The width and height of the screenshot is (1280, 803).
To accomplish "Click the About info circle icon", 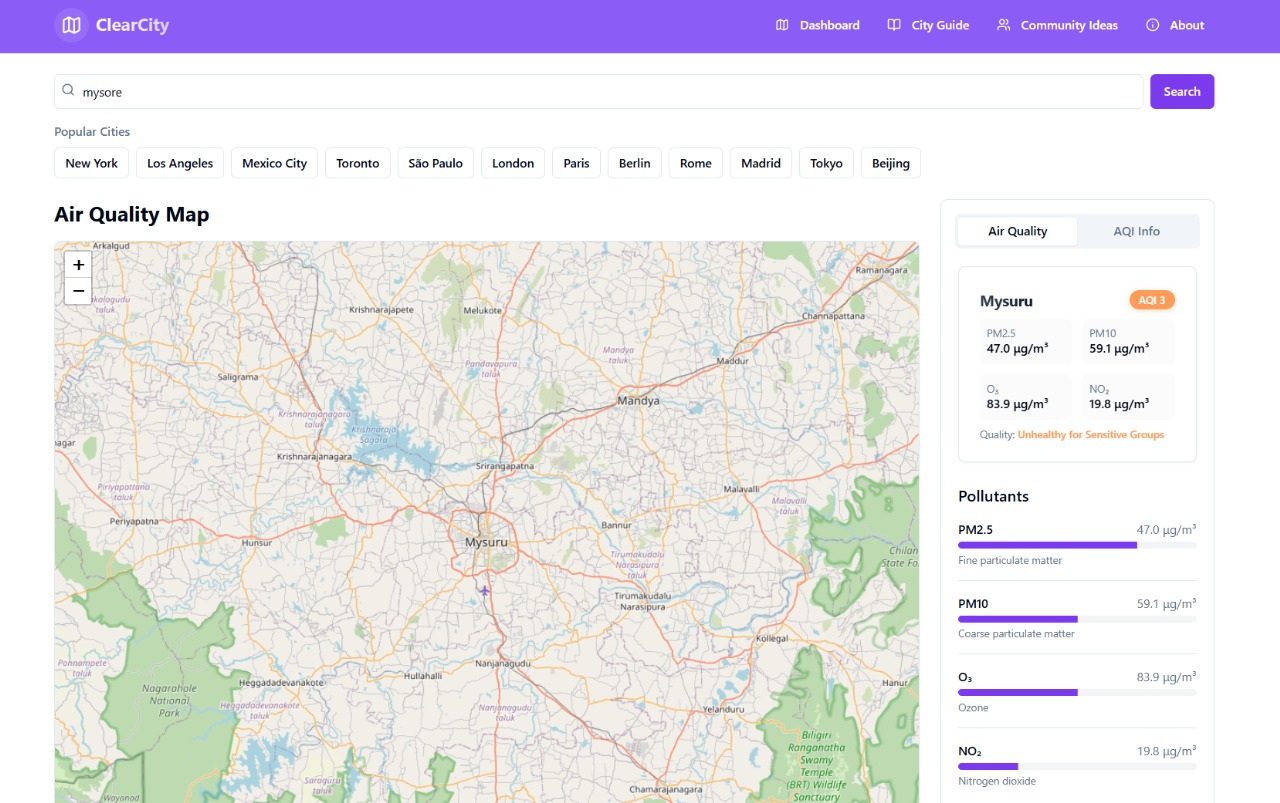I will click(1152, 25).
